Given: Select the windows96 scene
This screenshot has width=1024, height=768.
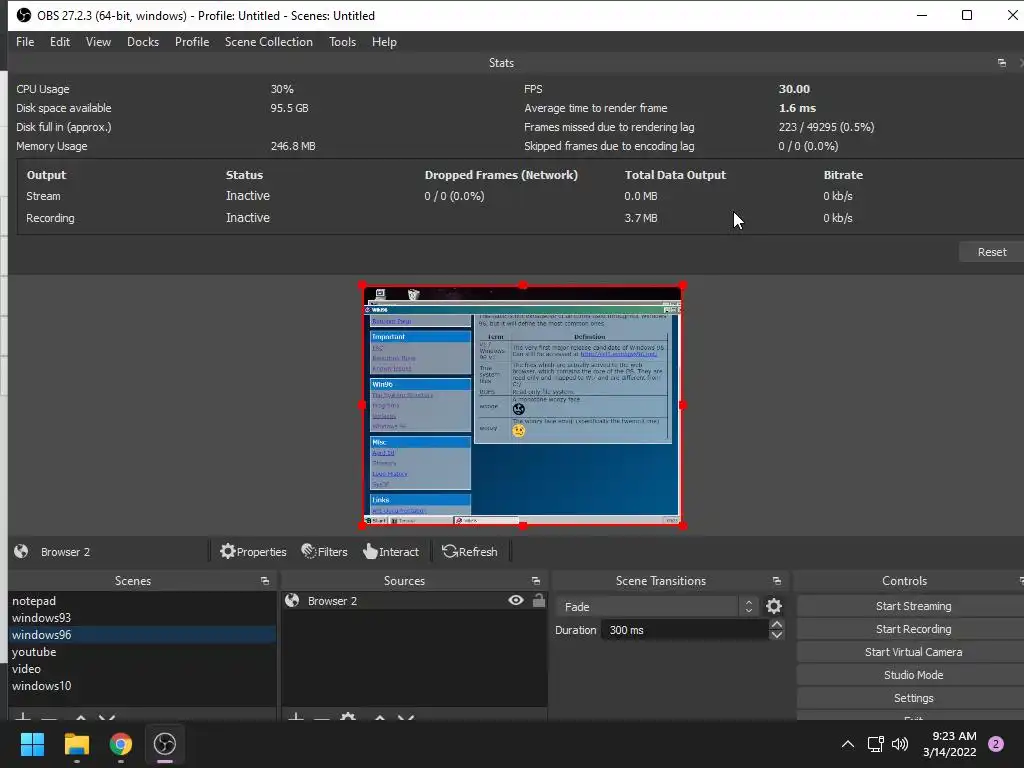Looking at the screenshot, I should pos(142,635).
